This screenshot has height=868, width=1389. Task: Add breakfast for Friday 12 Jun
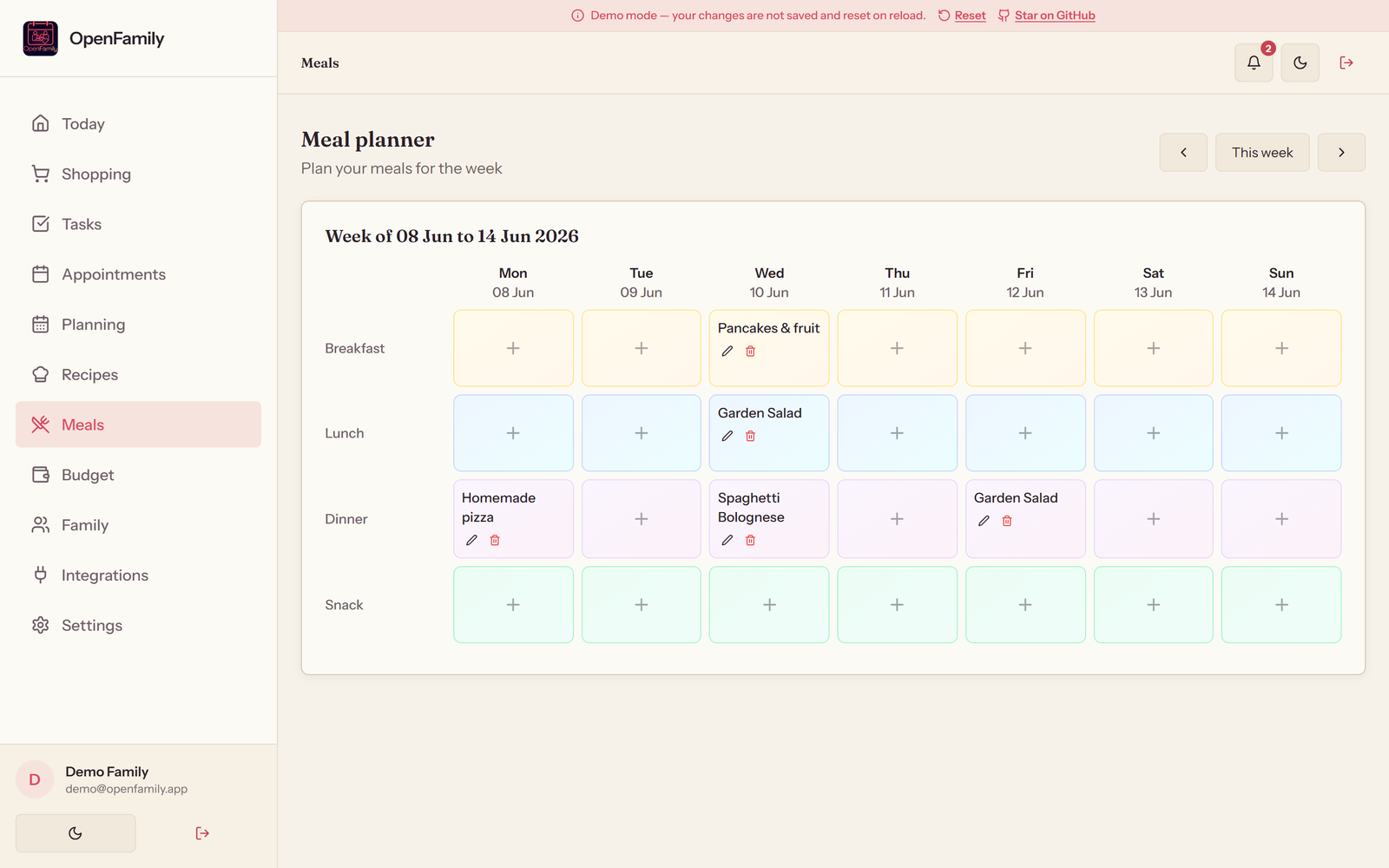coord(1025,348)
